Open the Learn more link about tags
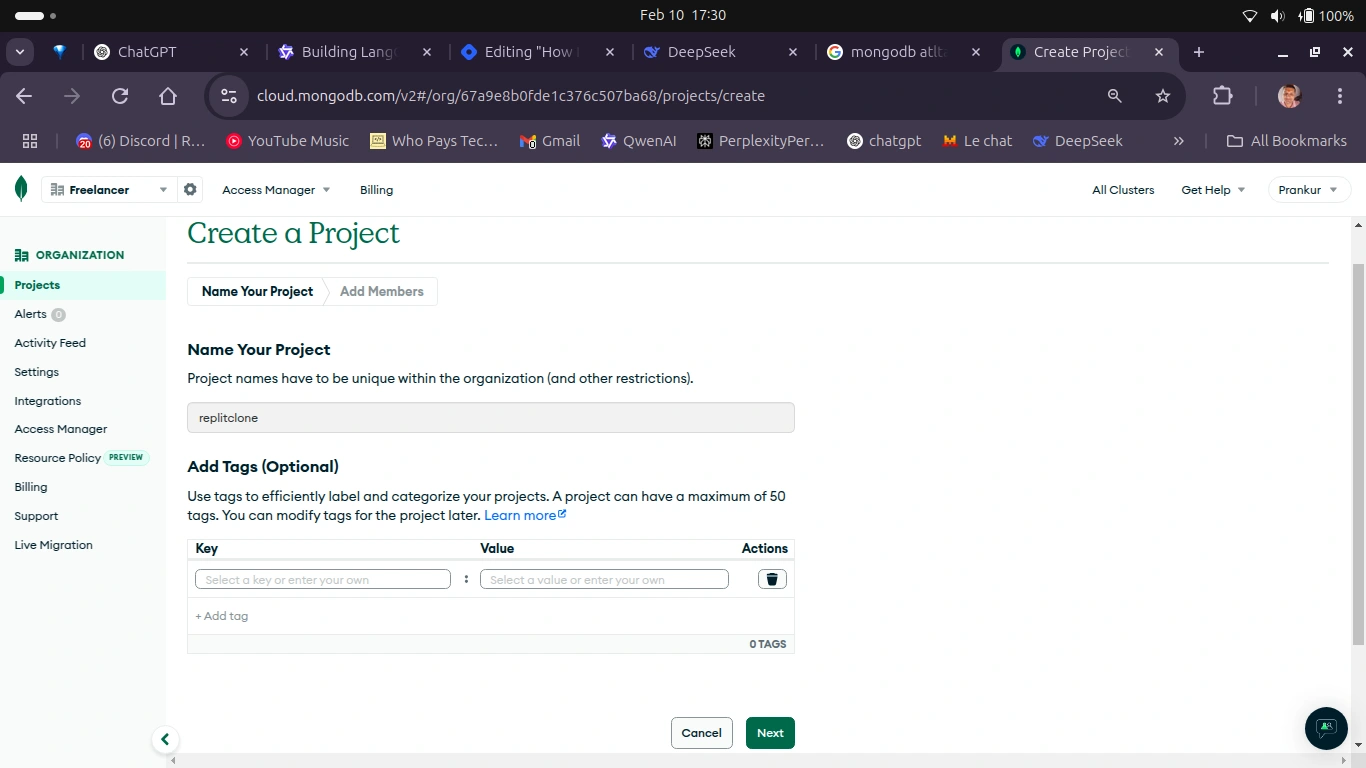This screenshot has height=768, width=1366. (520, 514)
